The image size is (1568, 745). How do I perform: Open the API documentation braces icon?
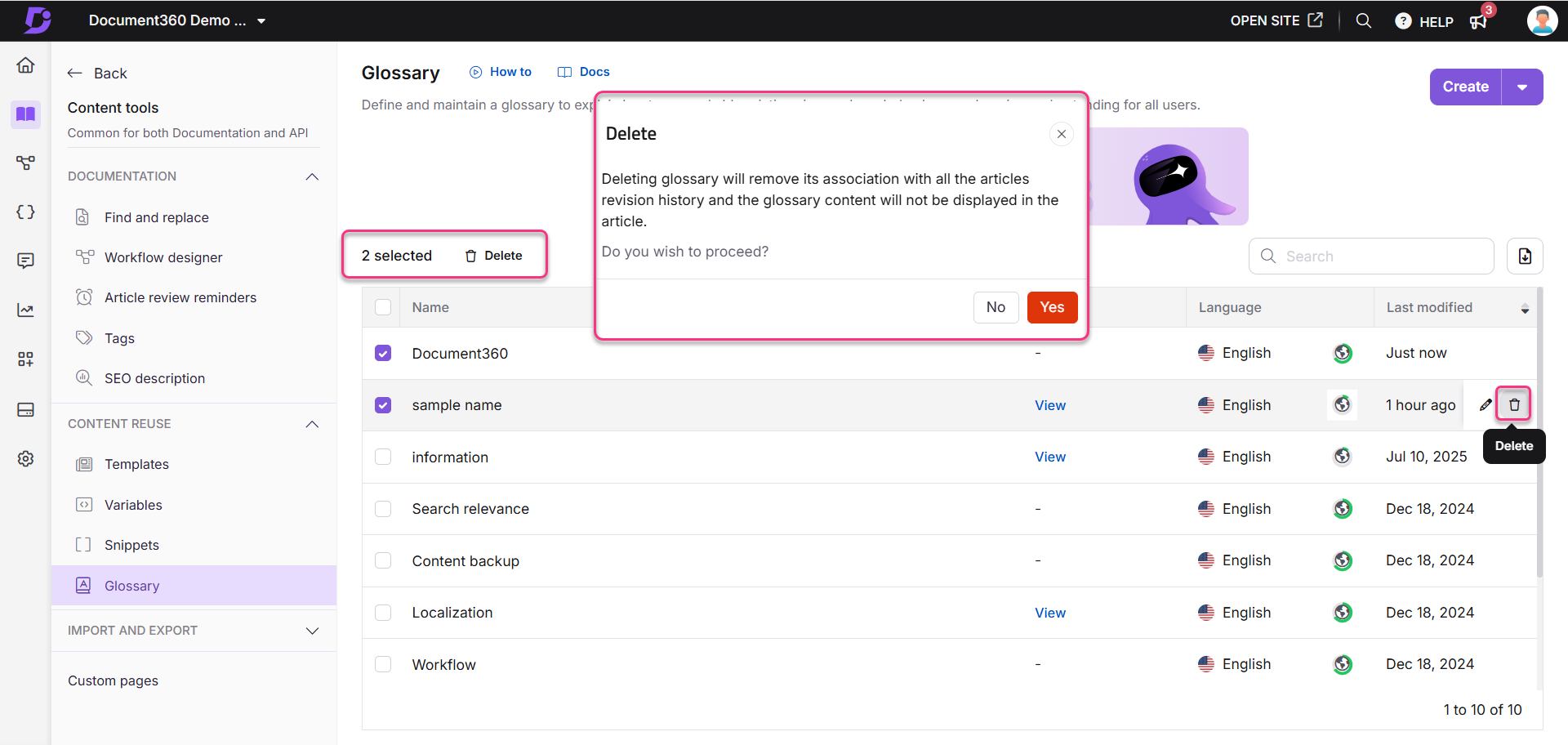coord(25,212)
